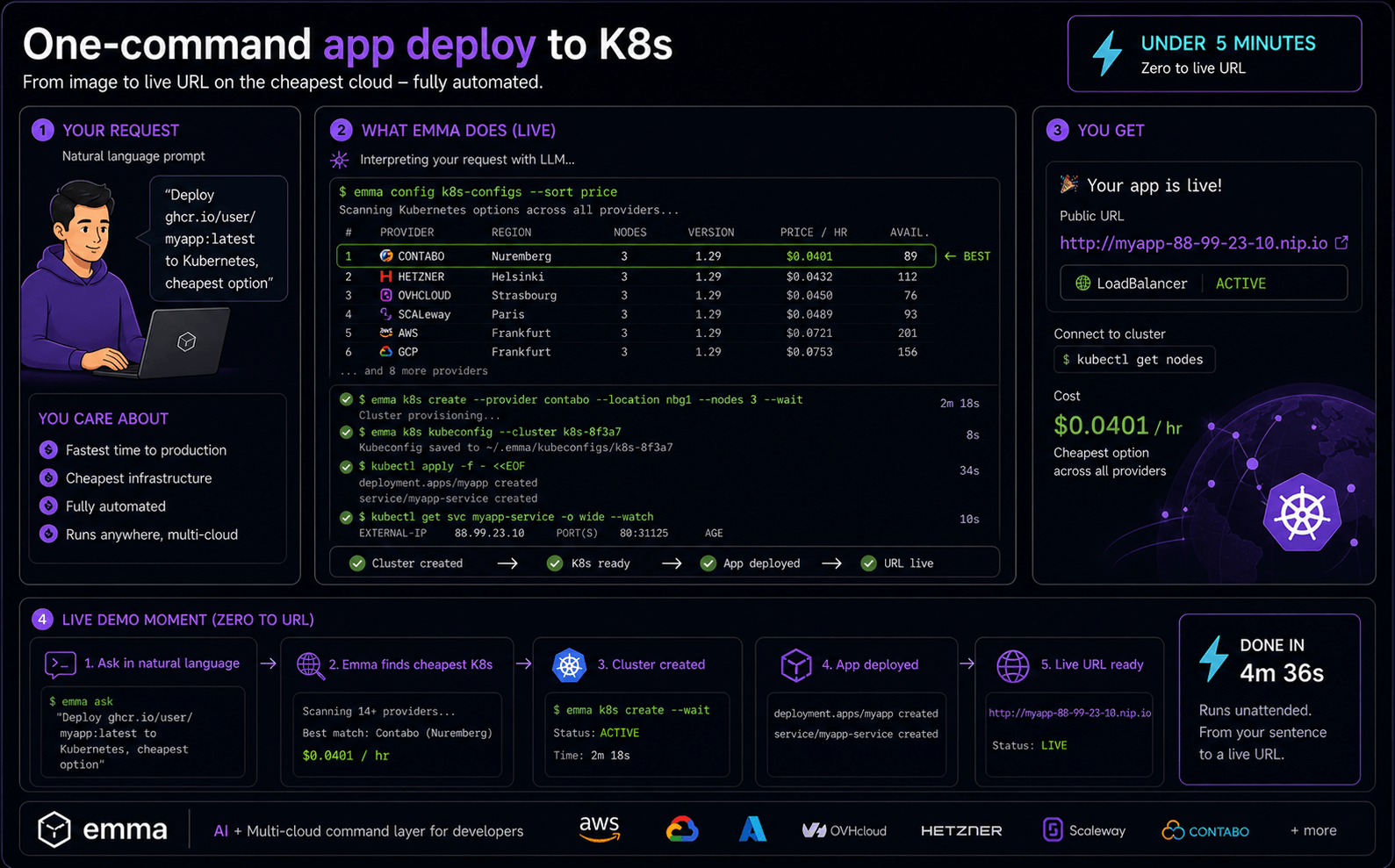The width and height of the screenshot is (1395, 868).
Task: Click the Scaleway provider icon in table row 4
Action: [386, 314]
